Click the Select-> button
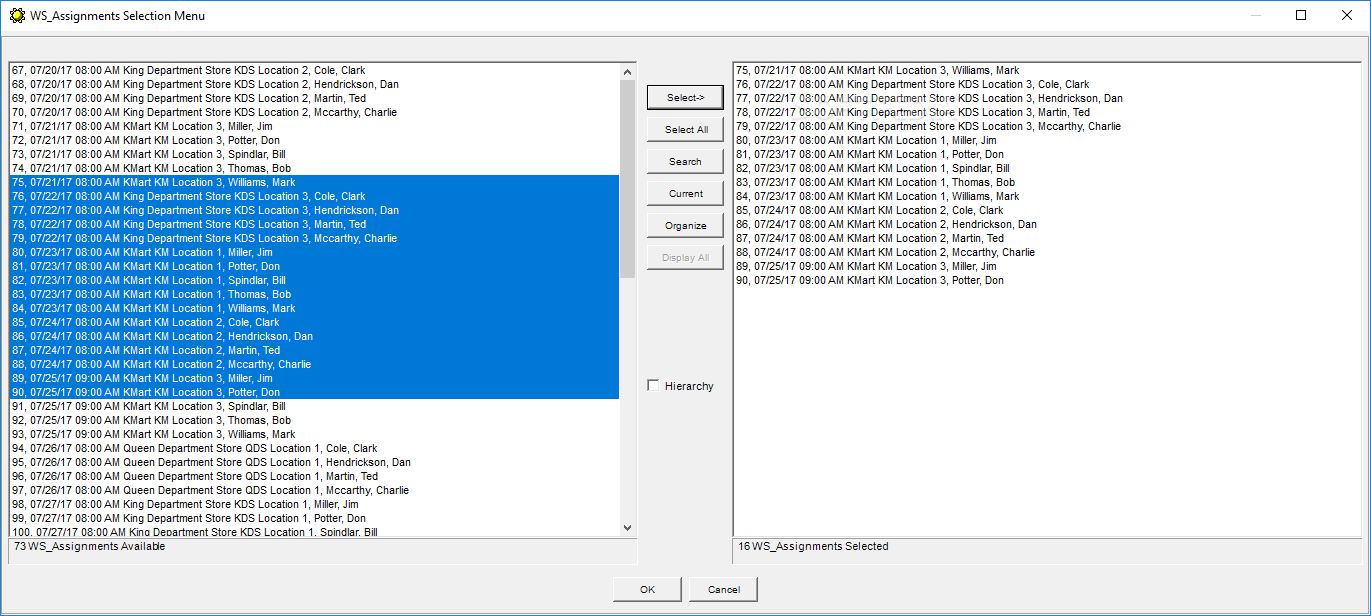 685,97
